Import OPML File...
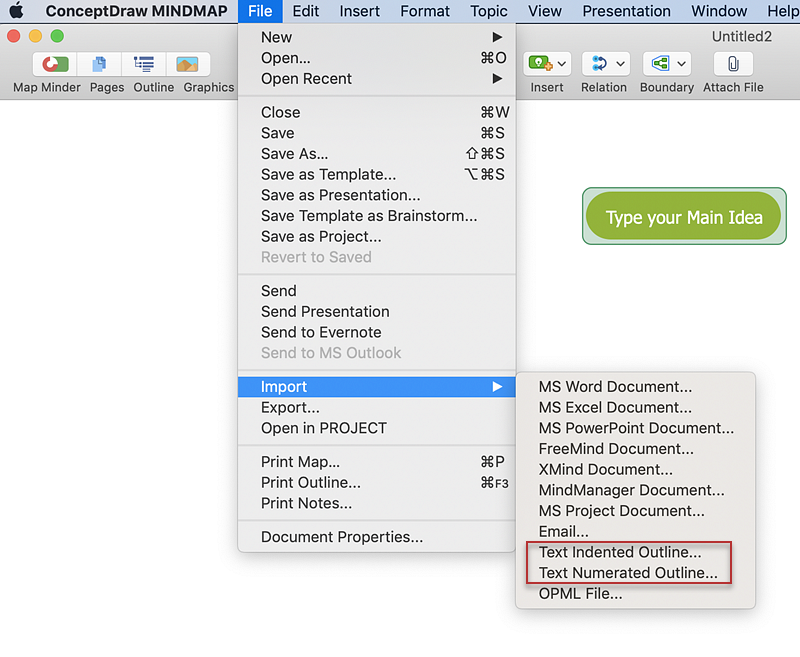800x657 pixels. click(x=635, y=594)
